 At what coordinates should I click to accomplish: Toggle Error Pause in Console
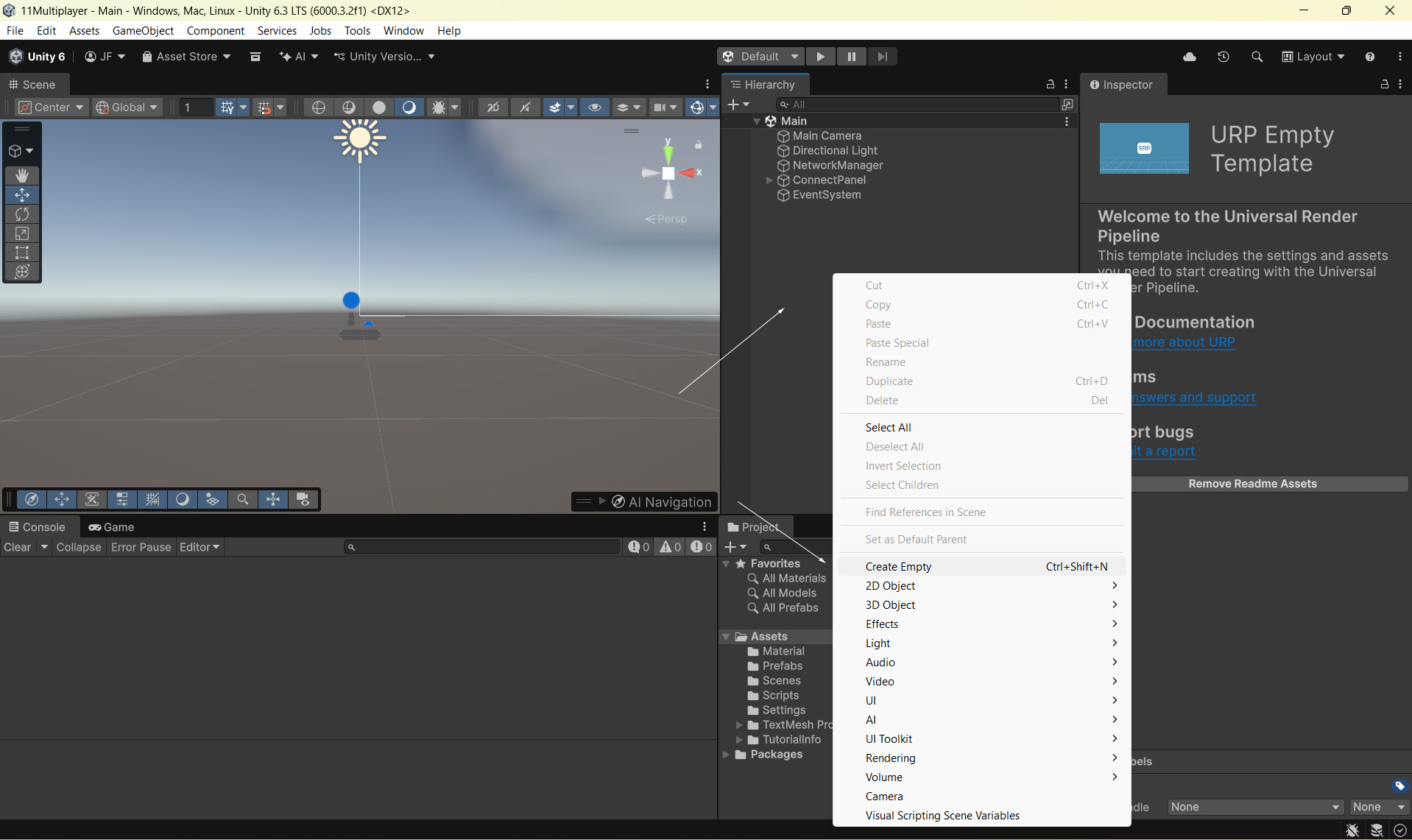coord(141,547)
